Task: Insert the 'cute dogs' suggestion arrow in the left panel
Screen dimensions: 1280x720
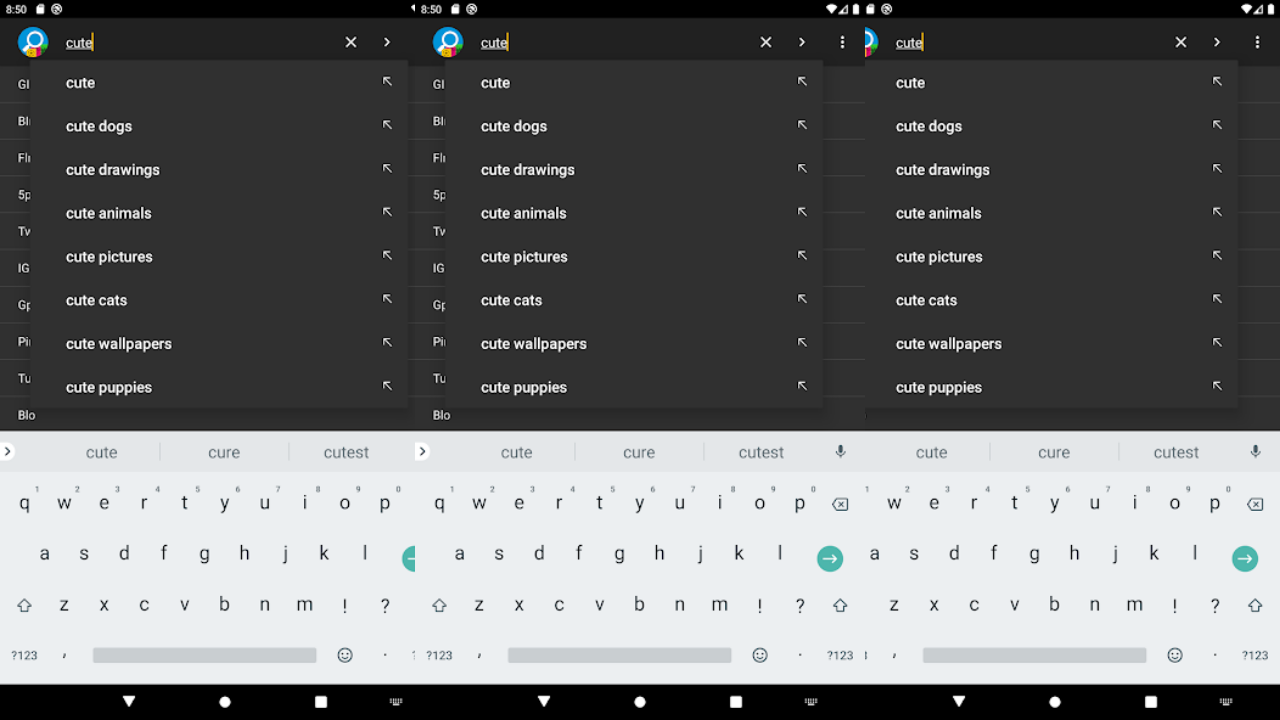Action: click(387, 125)
